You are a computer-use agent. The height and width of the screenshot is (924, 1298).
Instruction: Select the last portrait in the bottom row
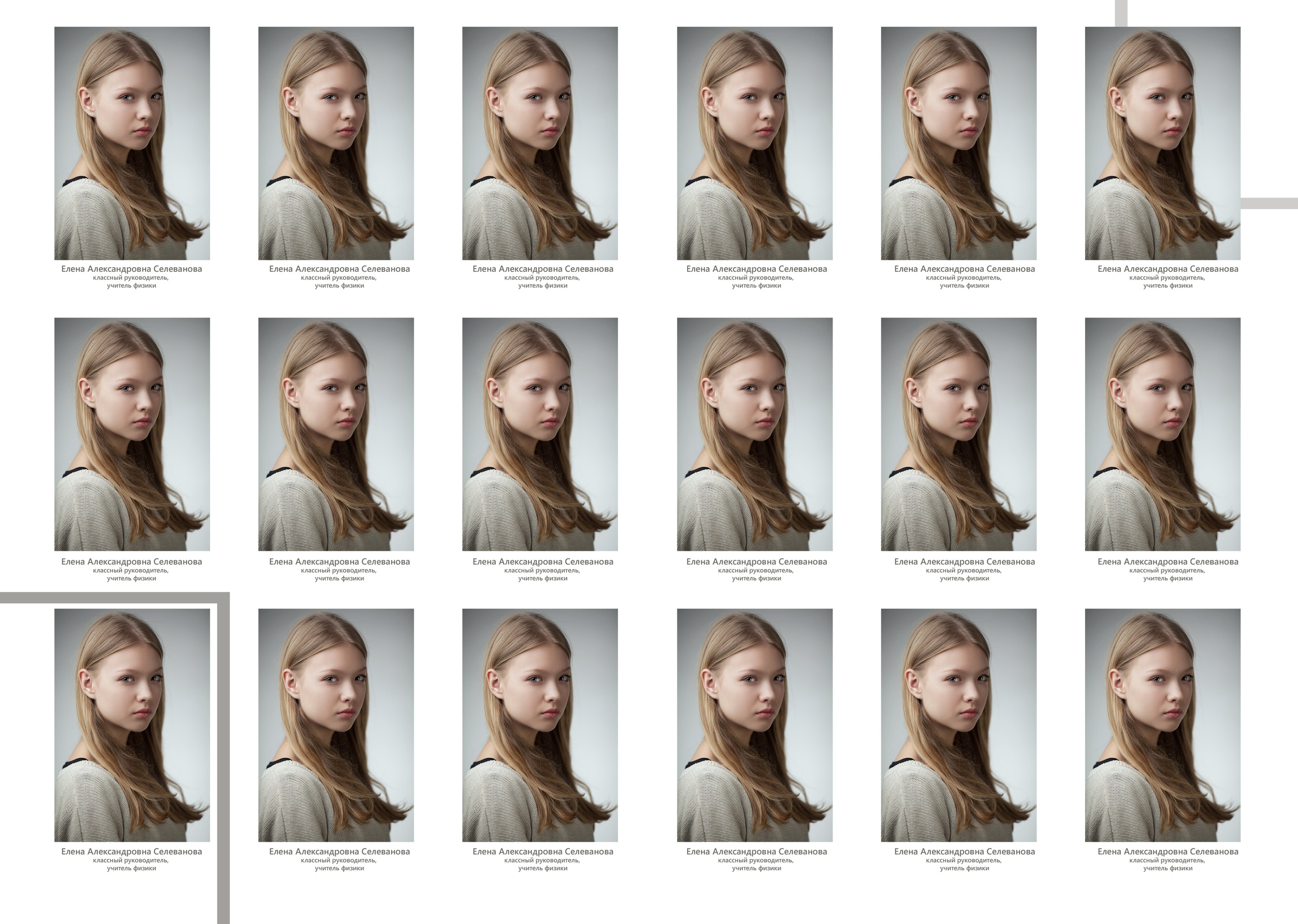tap(1162, 725)
